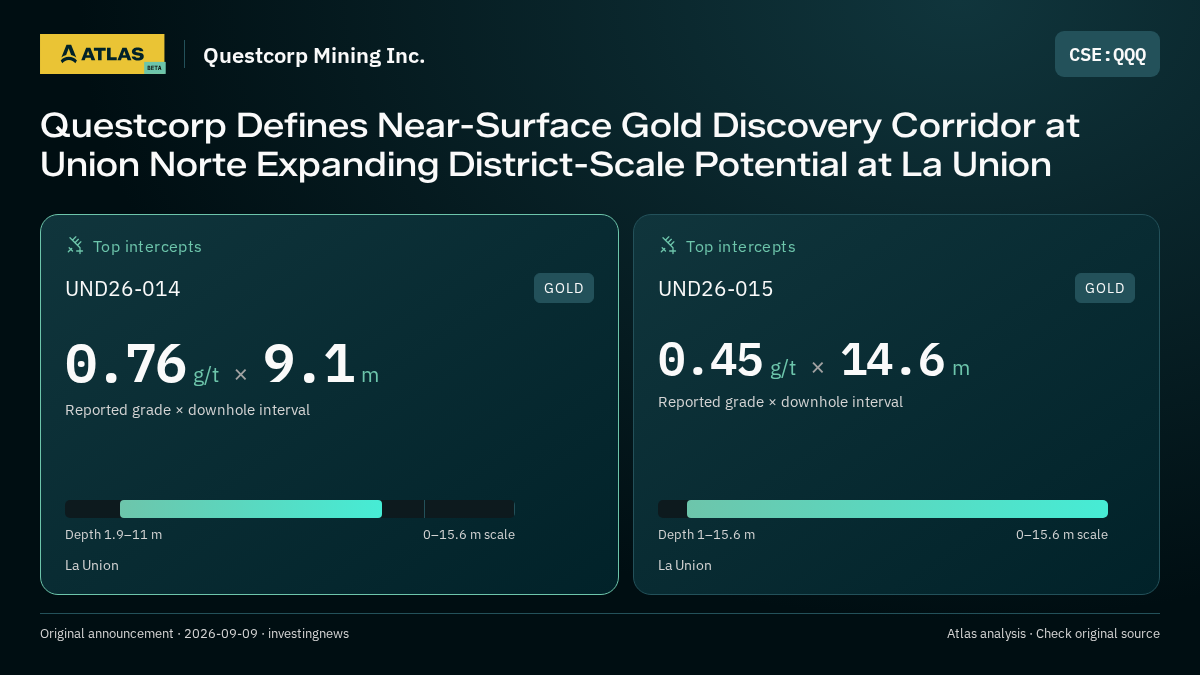Image resolution: width=1200 pixels, height=675 pixels.
Task: Click 0–15.6 m scale label in UND26-015 card
Action: tap(1062, 535)
